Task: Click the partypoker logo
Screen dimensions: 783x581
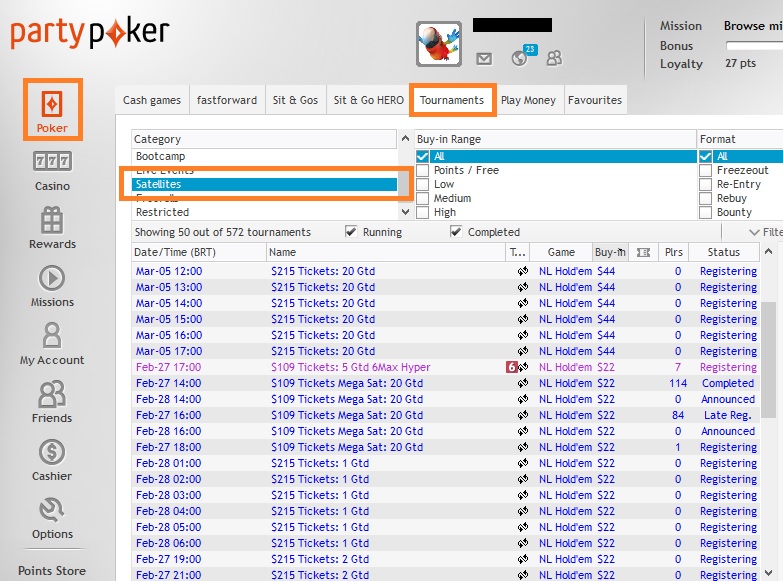Action: [x=90, y=33]
